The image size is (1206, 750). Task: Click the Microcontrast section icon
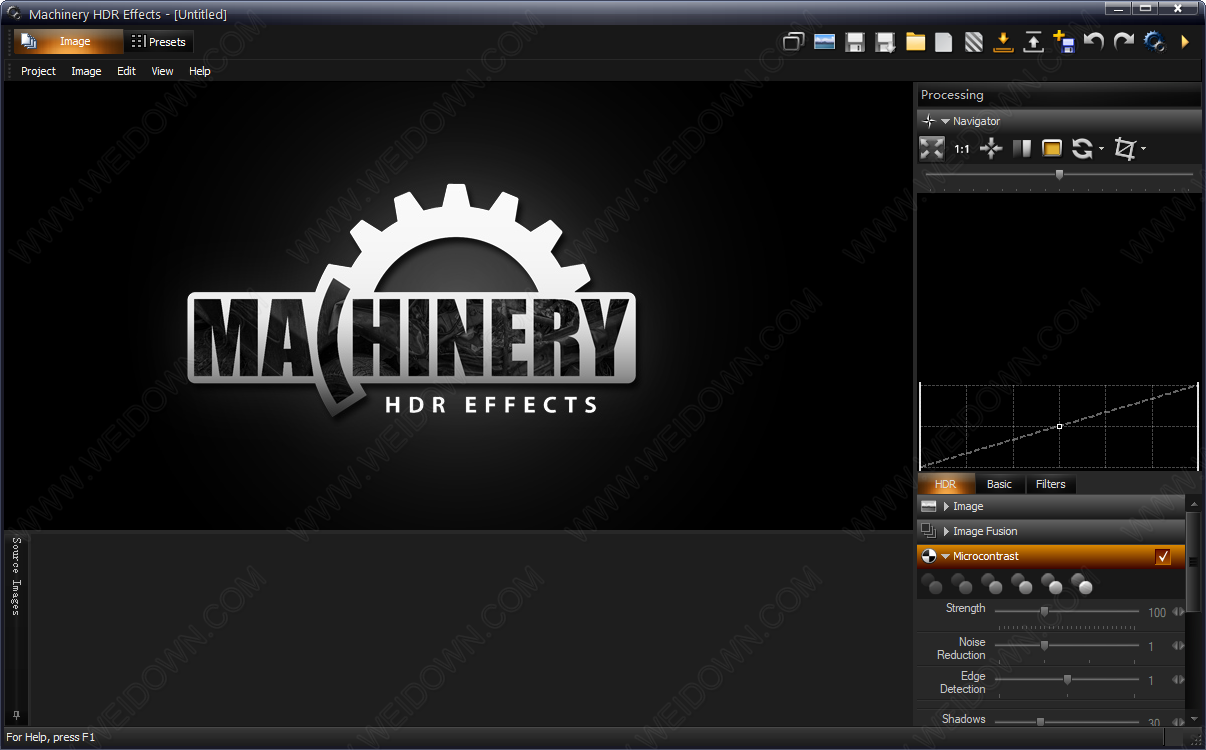pos(929,557)
